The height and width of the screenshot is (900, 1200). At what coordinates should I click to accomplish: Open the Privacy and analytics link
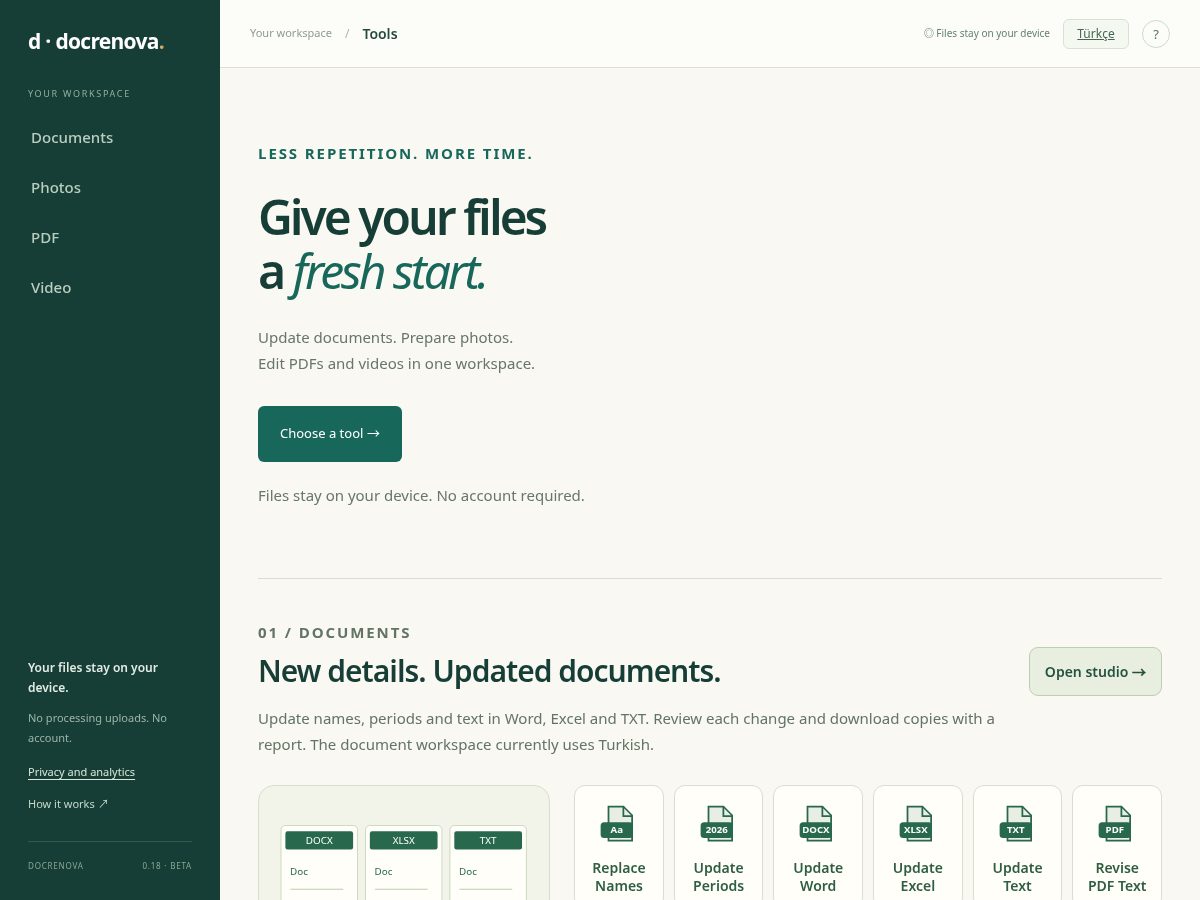click(x=81, y=772)
